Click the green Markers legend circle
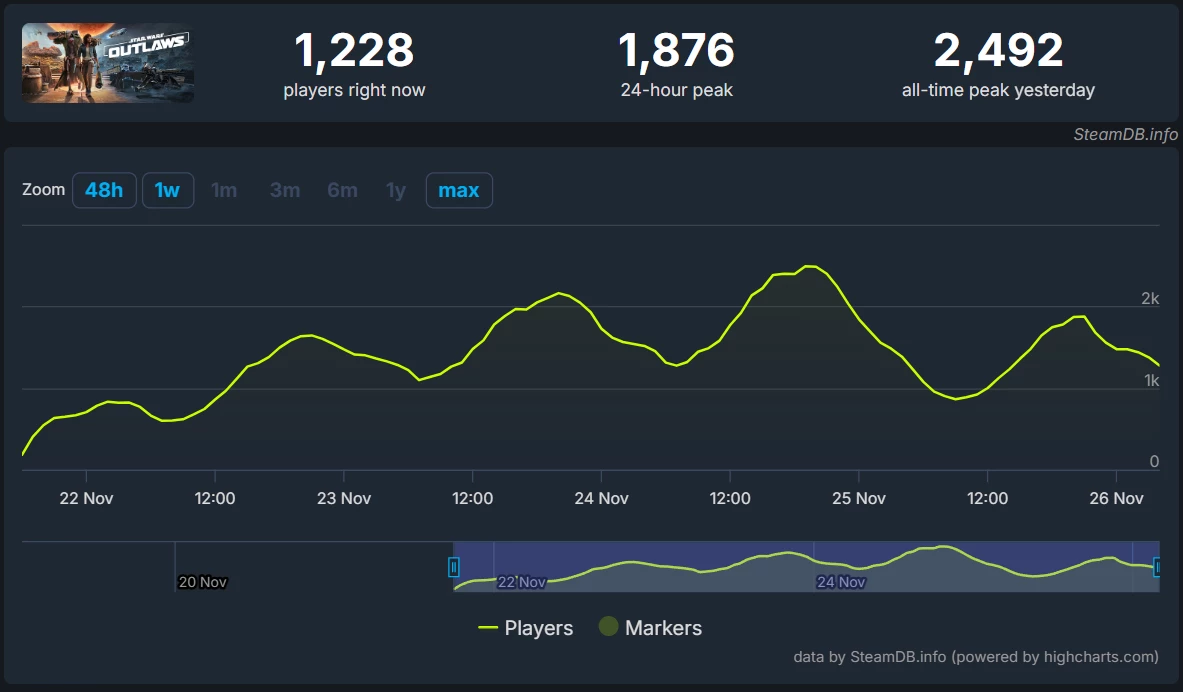This screenshot has width=1183, height=692. click(608, 626)
